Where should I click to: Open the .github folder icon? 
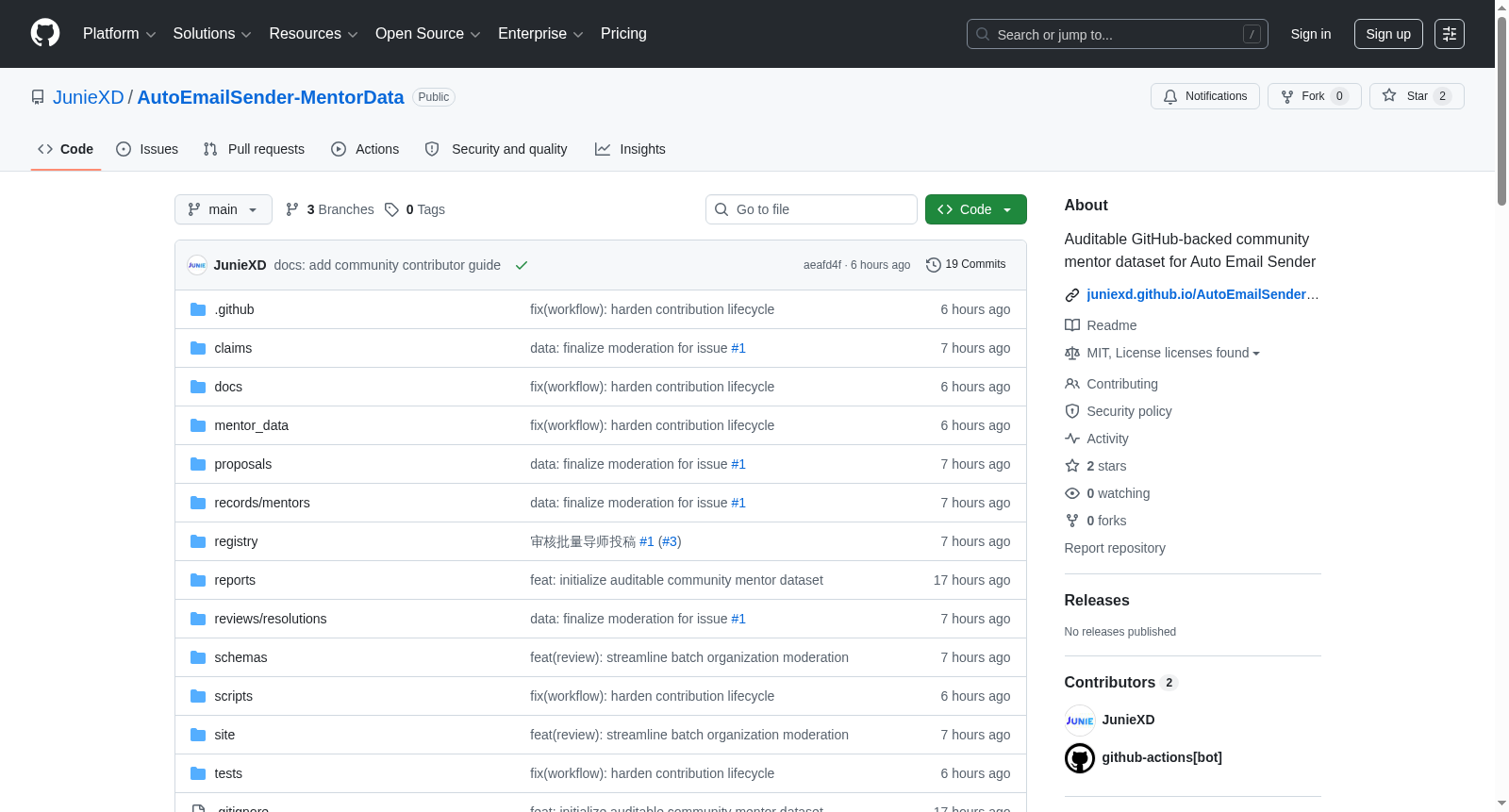198,309
